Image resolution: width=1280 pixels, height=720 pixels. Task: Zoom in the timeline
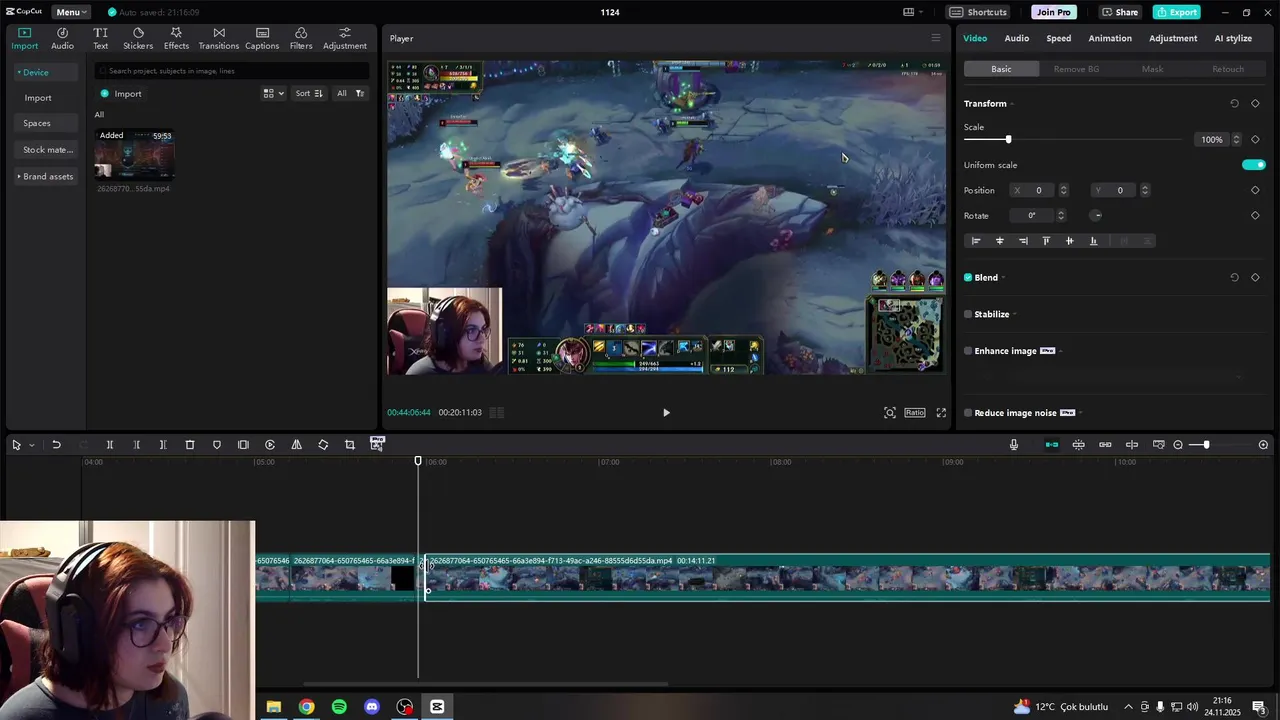[x=1263, y=445]
